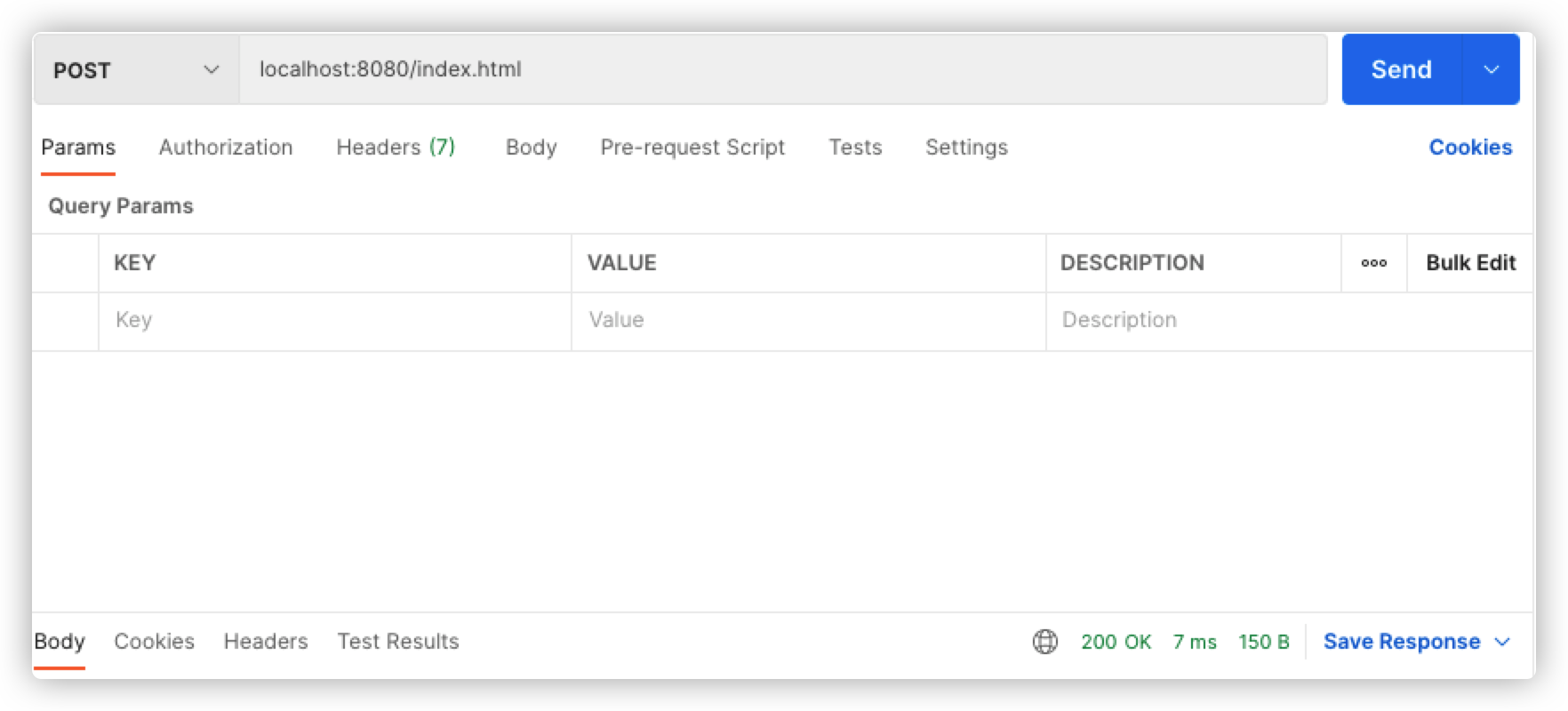Open the request Settings tab
The width and height of the screenshot is (1568, 711).
966,148
